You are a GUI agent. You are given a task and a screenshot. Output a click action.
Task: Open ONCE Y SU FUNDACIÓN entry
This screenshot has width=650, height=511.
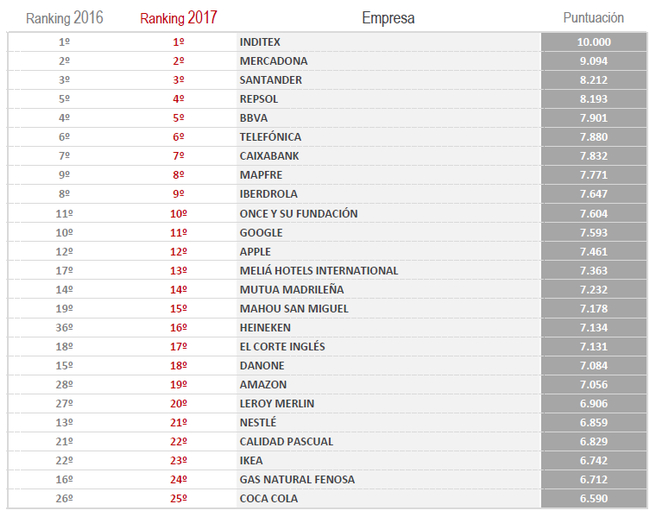tap(298, 214)
